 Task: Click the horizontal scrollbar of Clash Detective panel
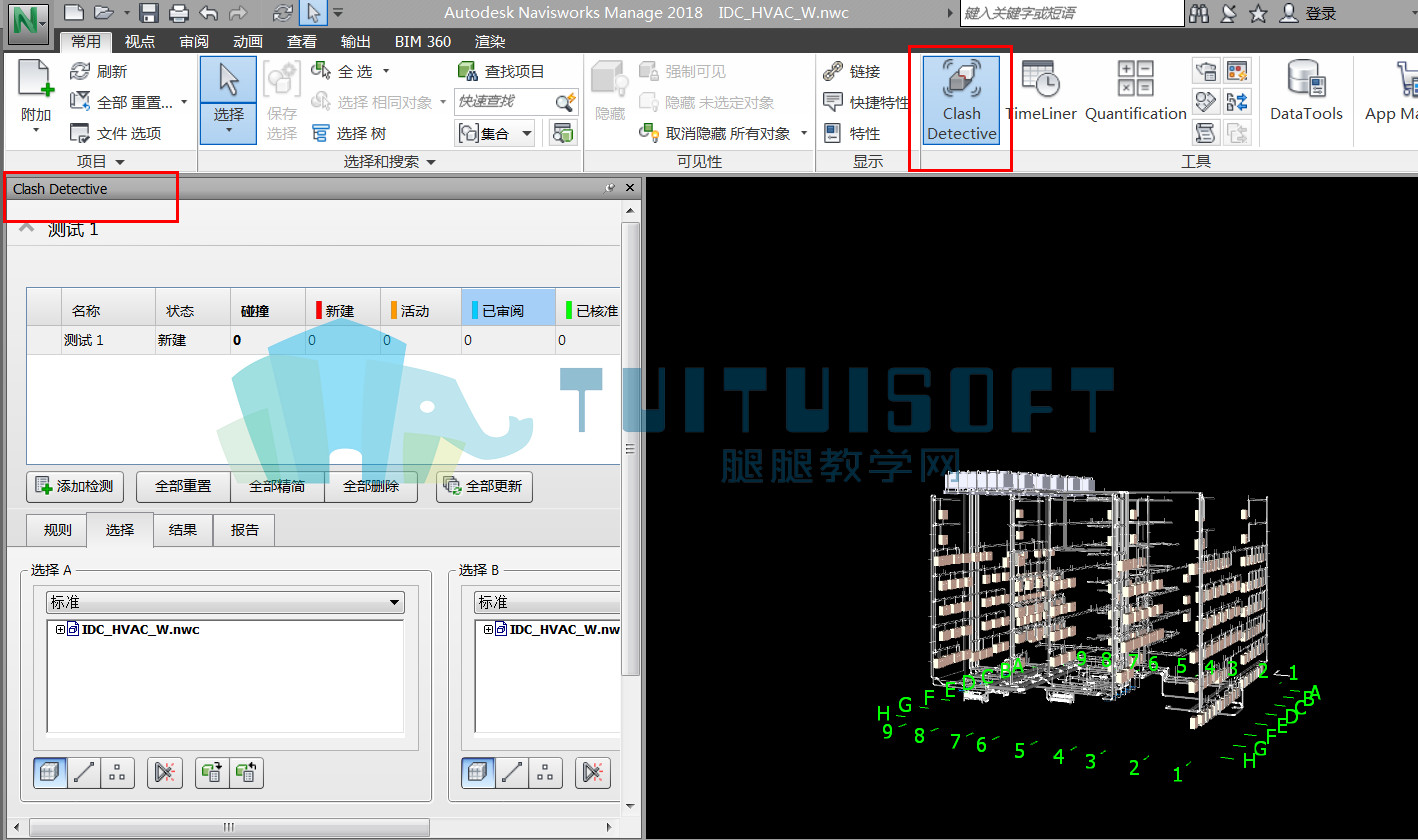pyautogui.click(x=229, y=827)
